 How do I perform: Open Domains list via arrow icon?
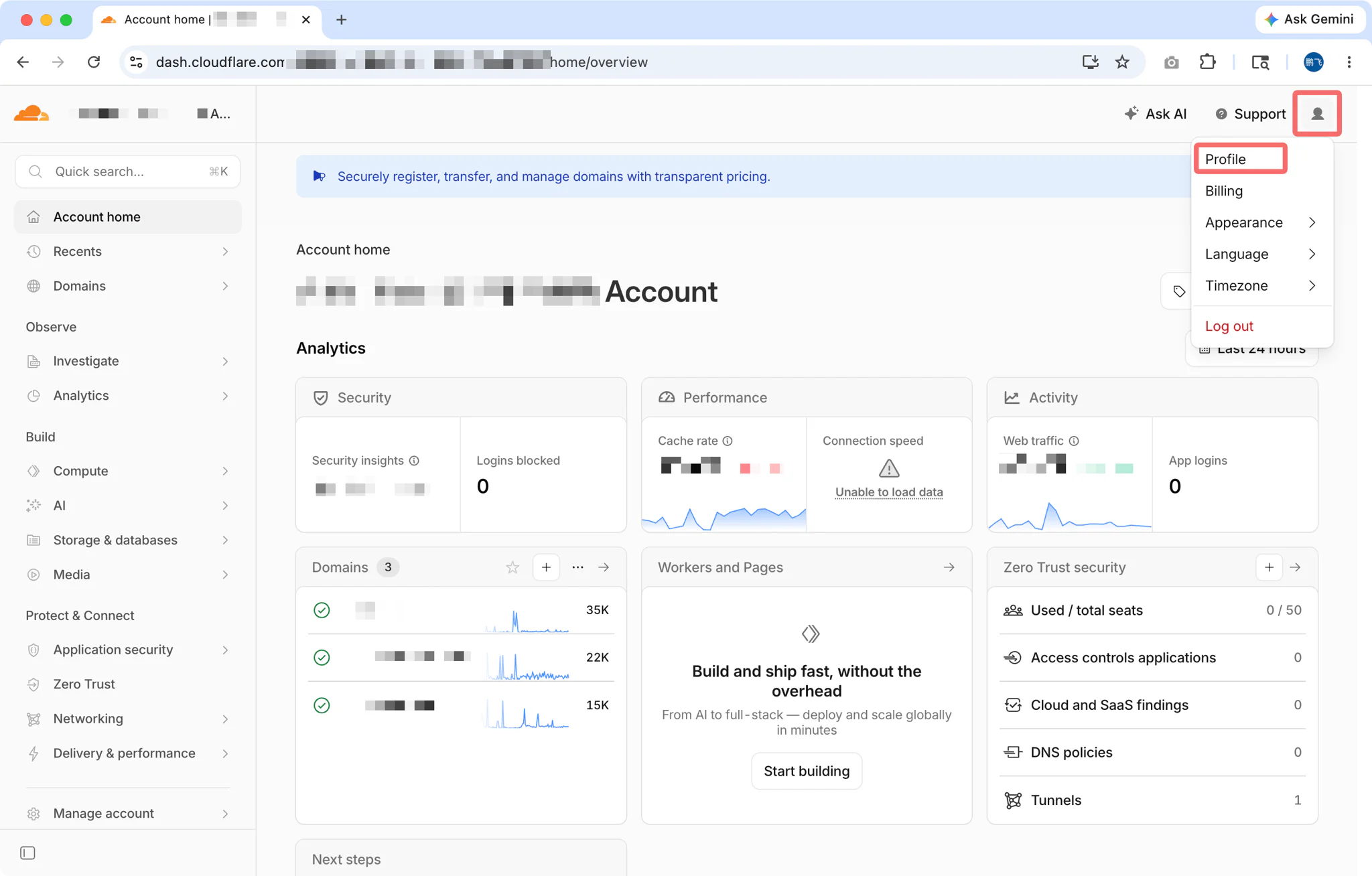pos(604,567)
